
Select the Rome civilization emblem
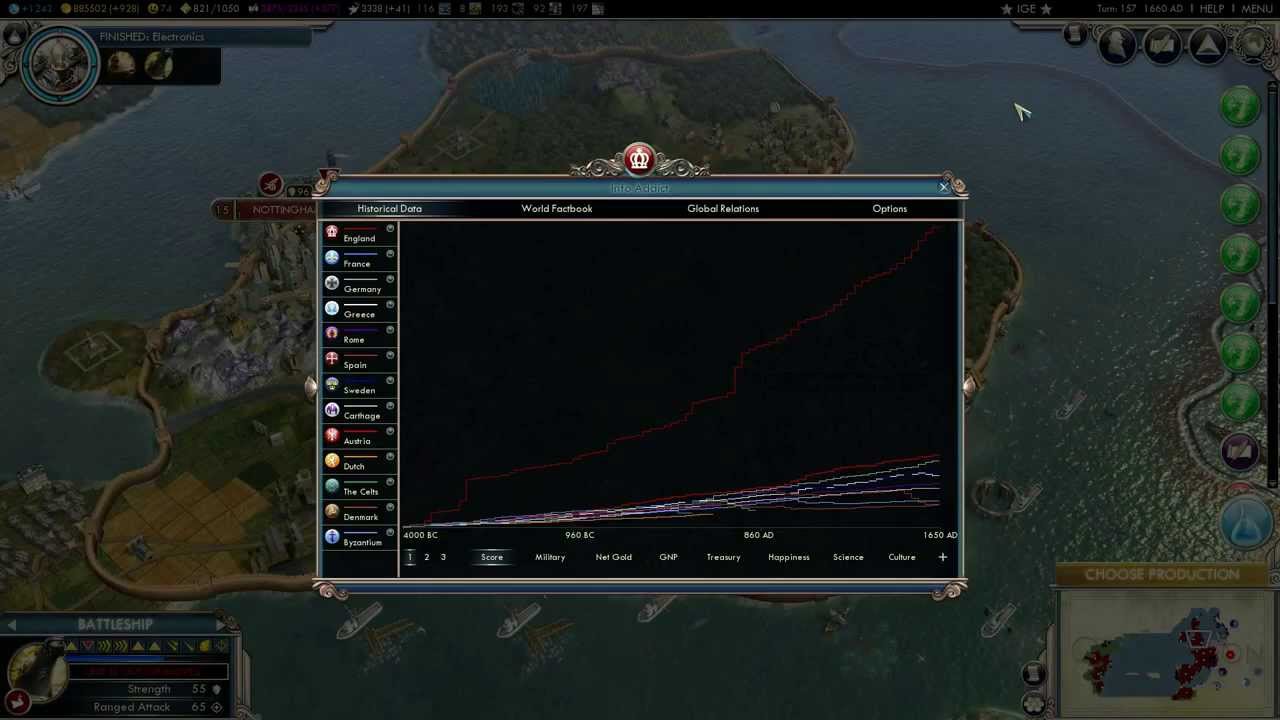pos(332,333)
